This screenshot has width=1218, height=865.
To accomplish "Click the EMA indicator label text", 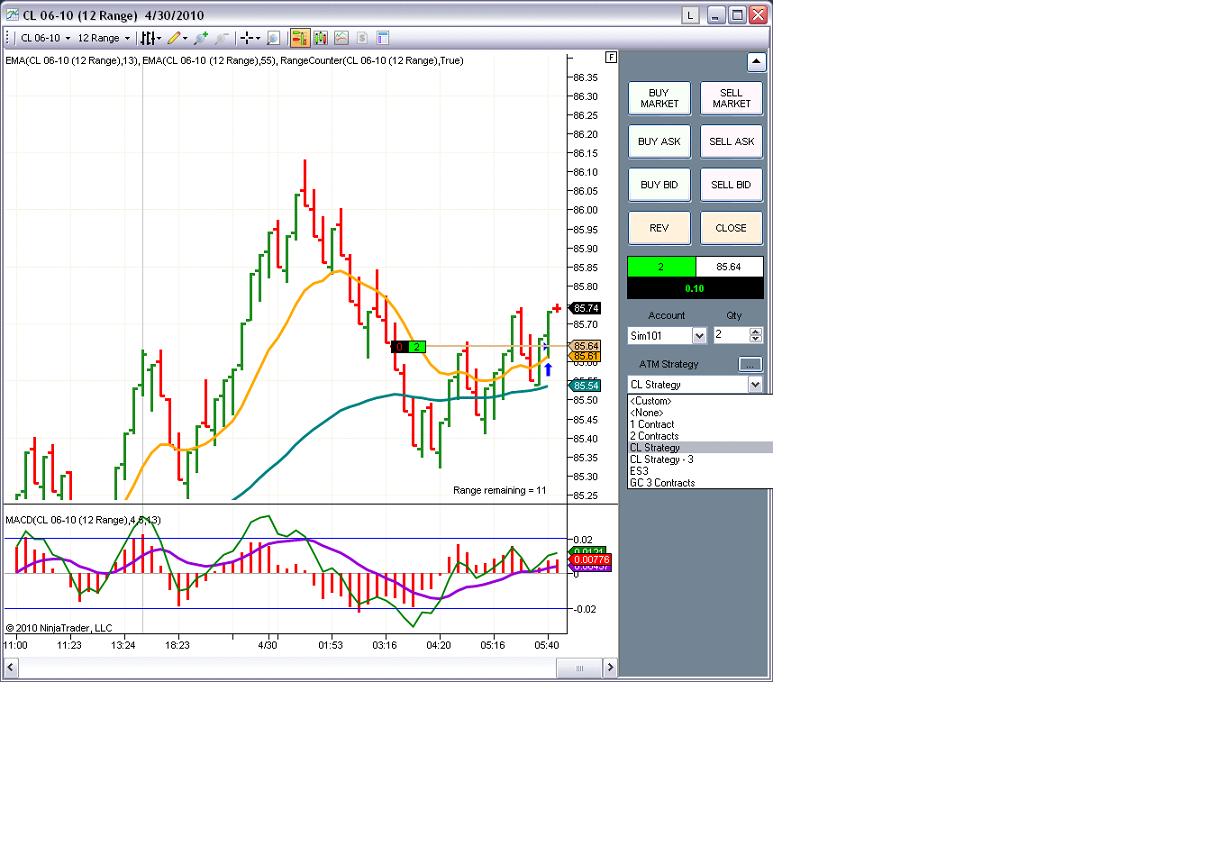I will coord(234,60).
